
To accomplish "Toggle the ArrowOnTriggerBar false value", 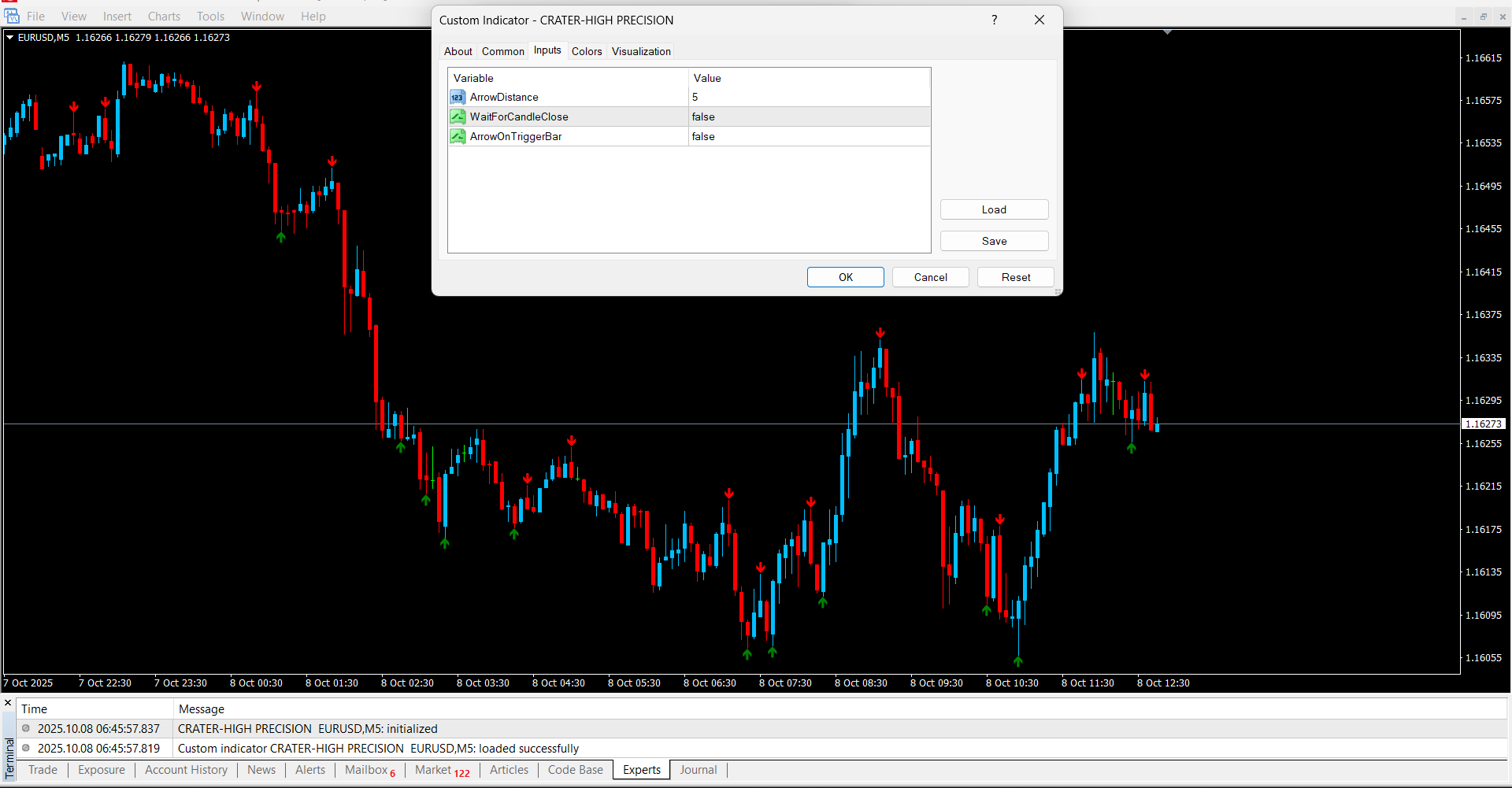I will 808,137.
